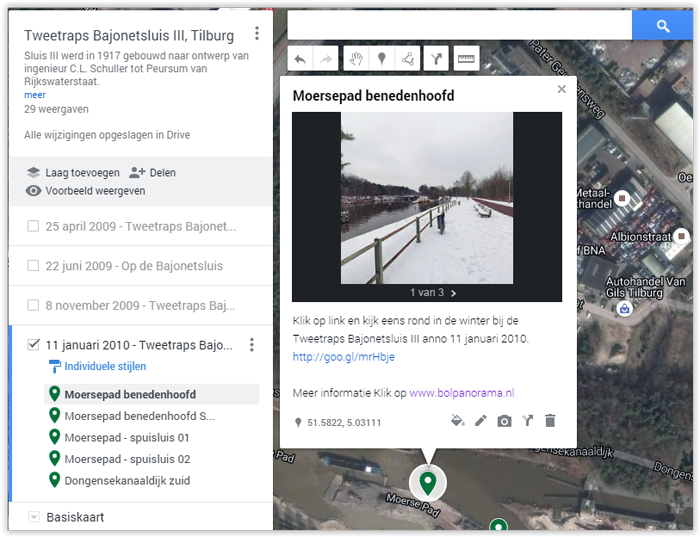
Task: Click Moersepad benedenhoofd popup title
Action: point(374,96)
